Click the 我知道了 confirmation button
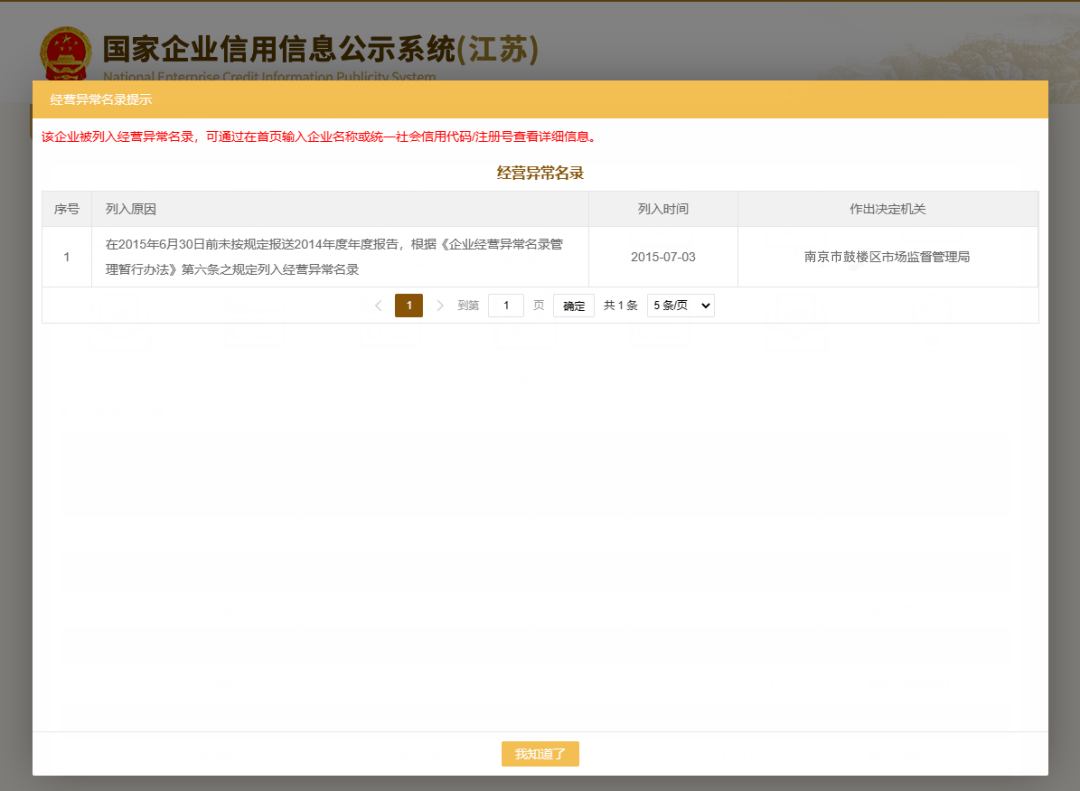 pos(540,754)
